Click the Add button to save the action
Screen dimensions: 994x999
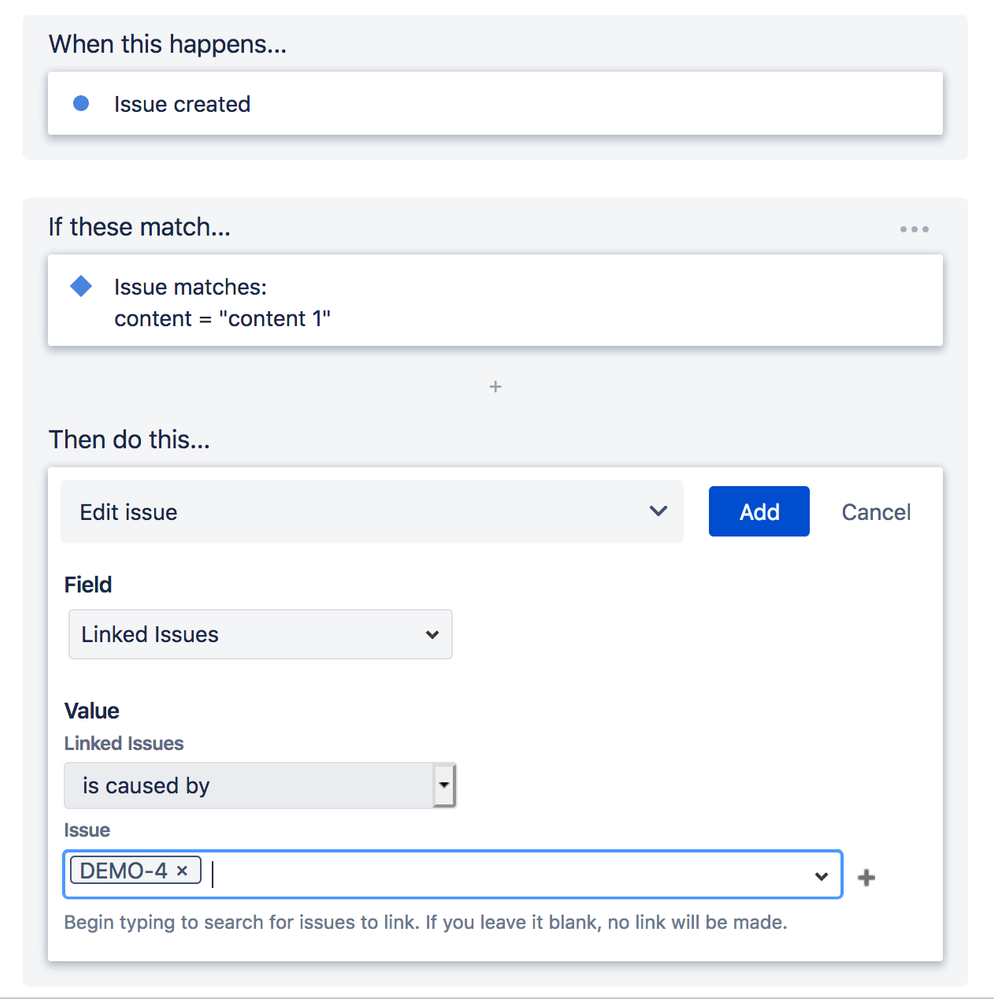pos(759,511)
